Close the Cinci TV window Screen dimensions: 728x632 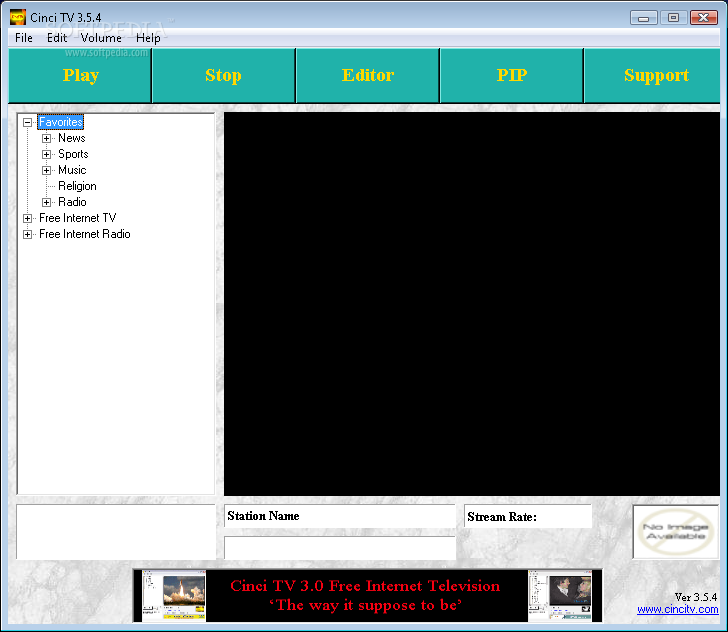coord(704,18)
